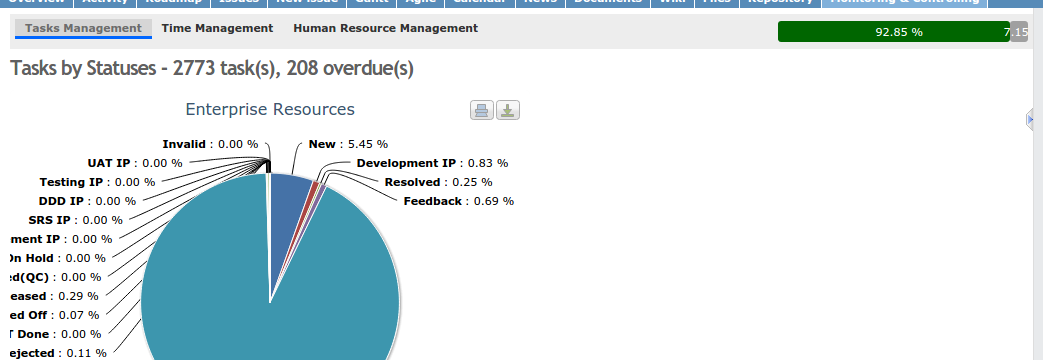This screenshot has width=1043, height=360.
Task: Click the Enterprise Resources chart title
Action: click(270, 109)
